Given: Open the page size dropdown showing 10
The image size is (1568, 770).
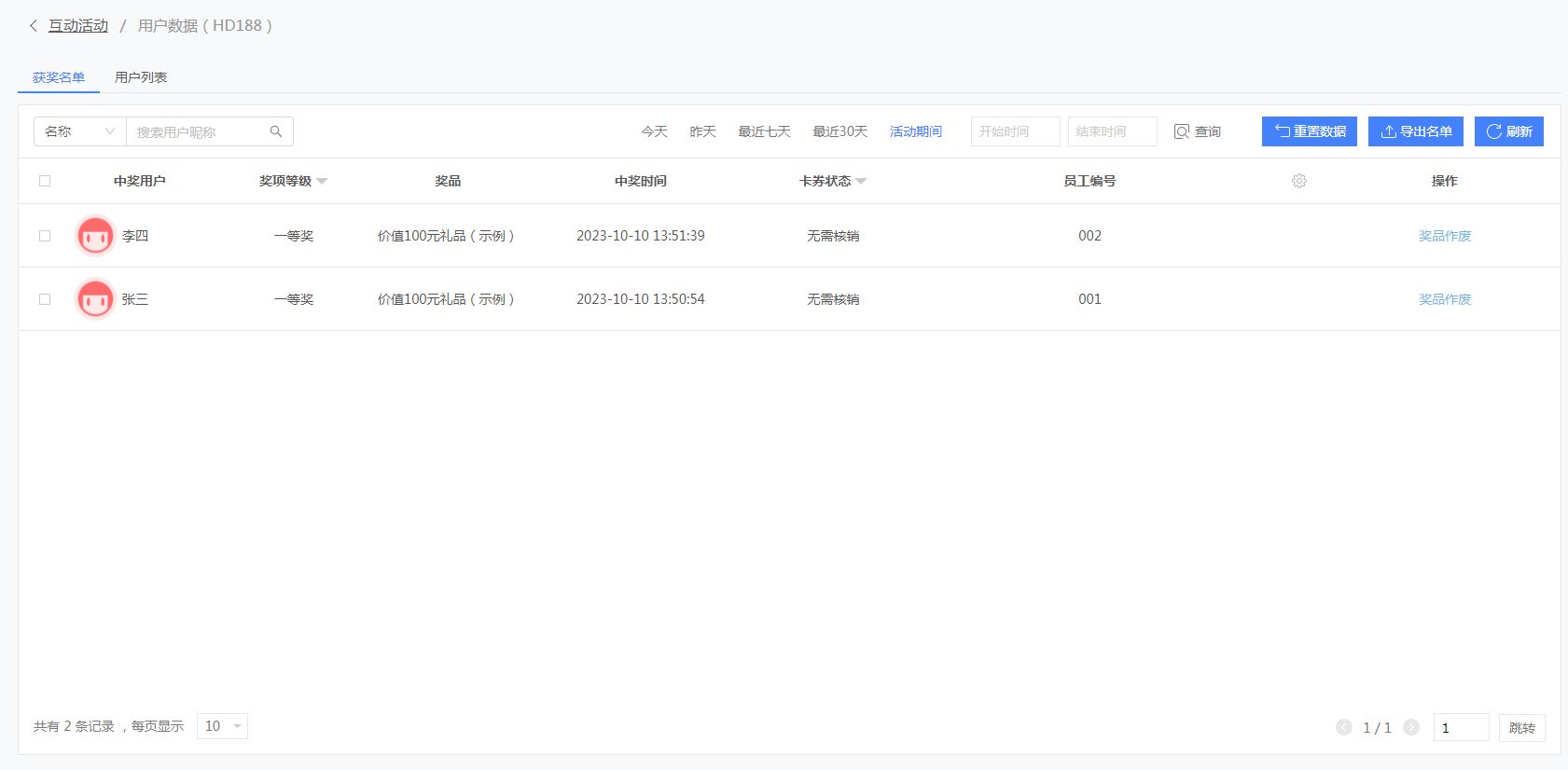Looking at the screenshot, I should click(x=222, y=726).
